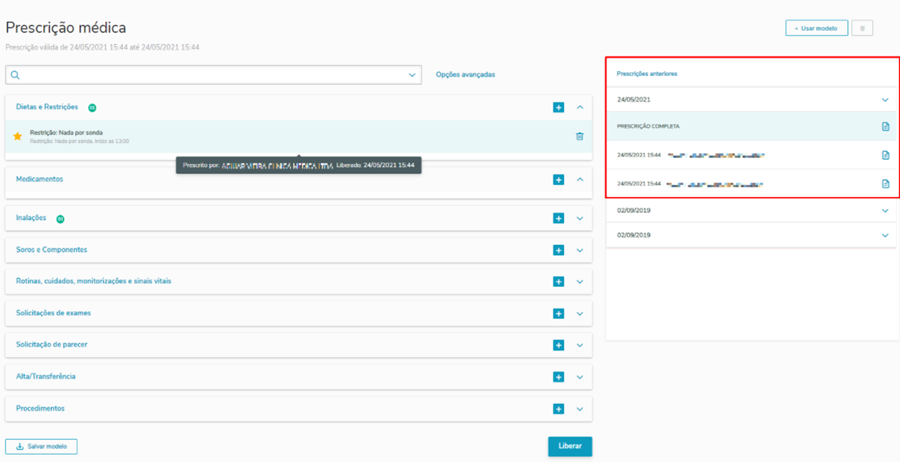Click the Liberar button
Screen dimensions: 900x462
point(570,446)
